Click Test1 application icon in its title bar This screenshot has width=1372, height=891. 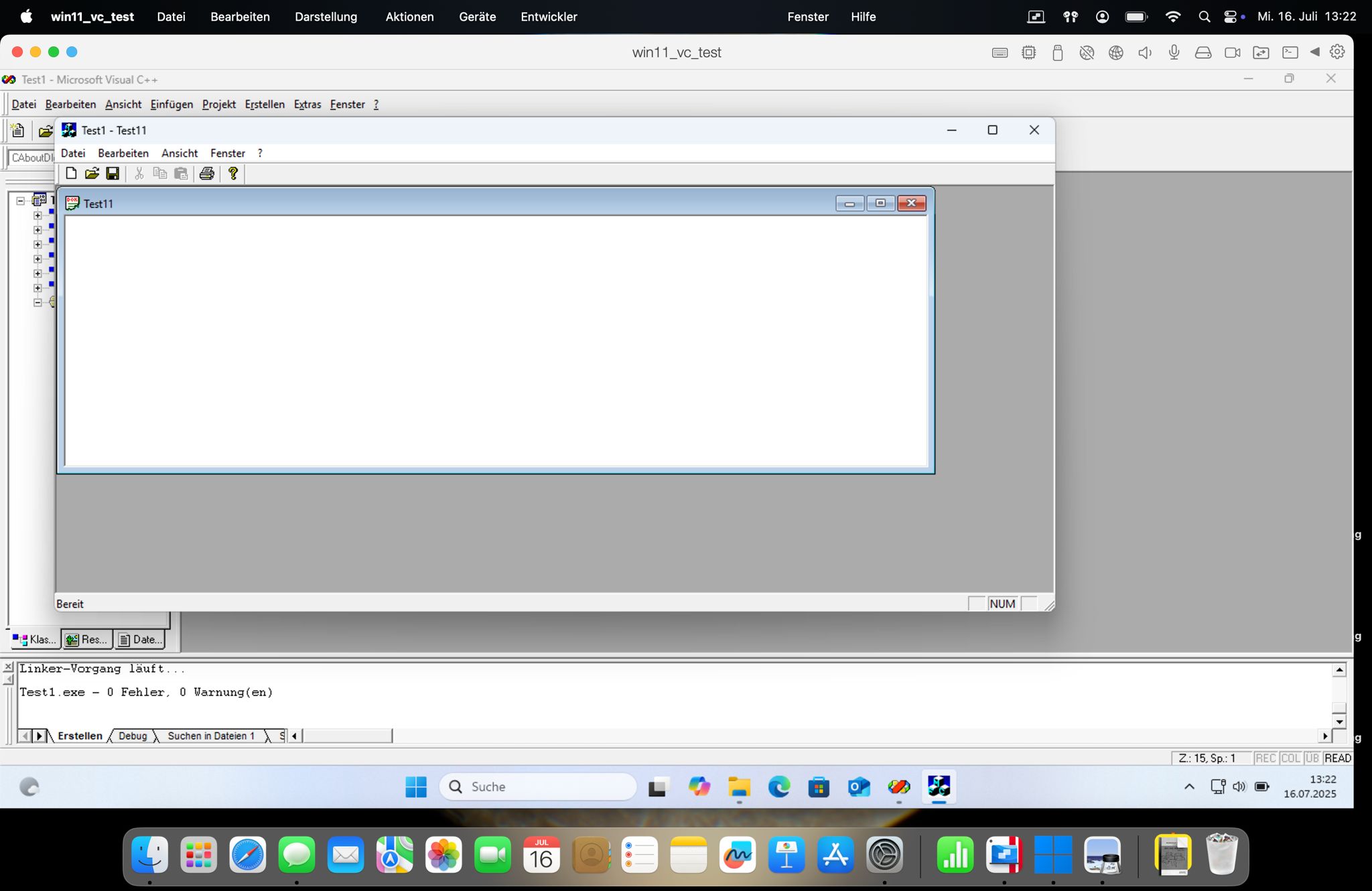point(69,130)
